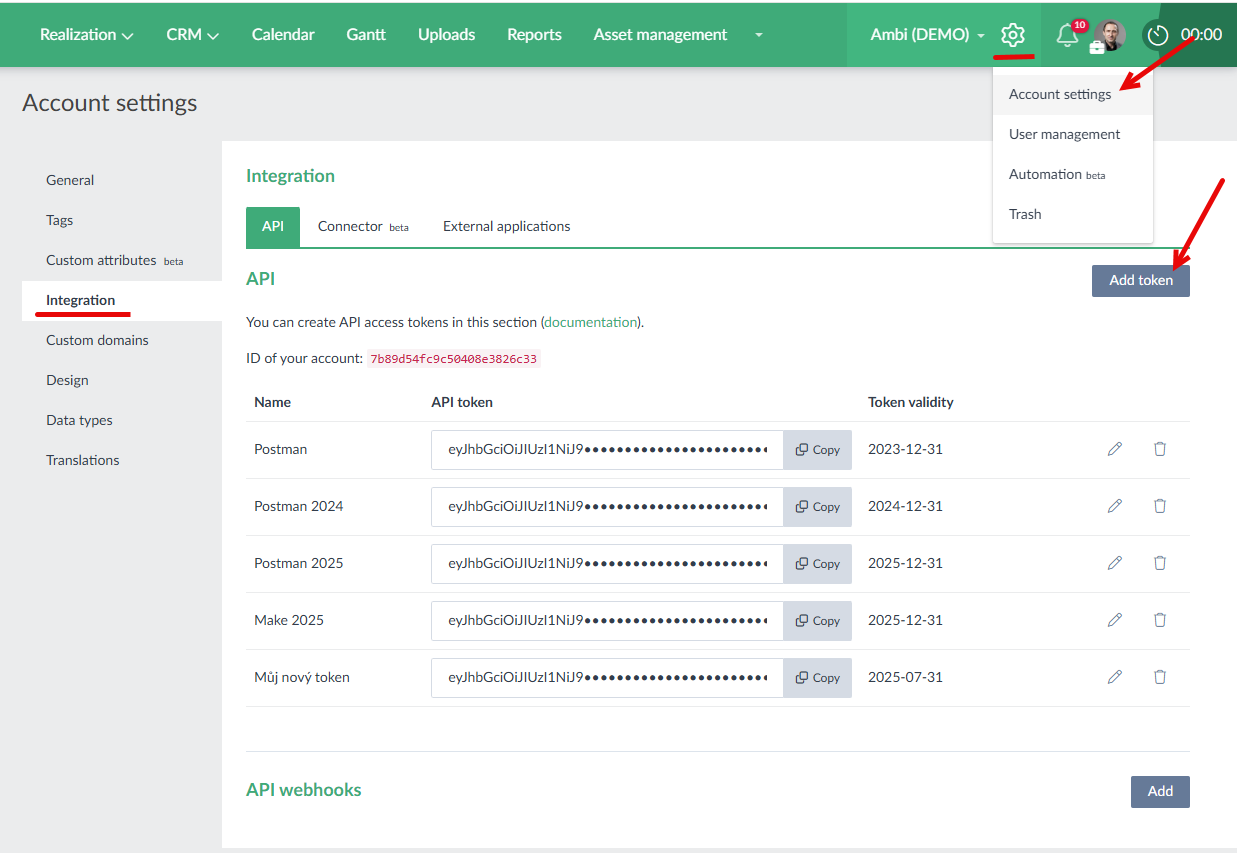Viewport: 1237px width, 853px height.
Task: Open the API documentation link
Action: pyautogui.click(x=591, y=322)
